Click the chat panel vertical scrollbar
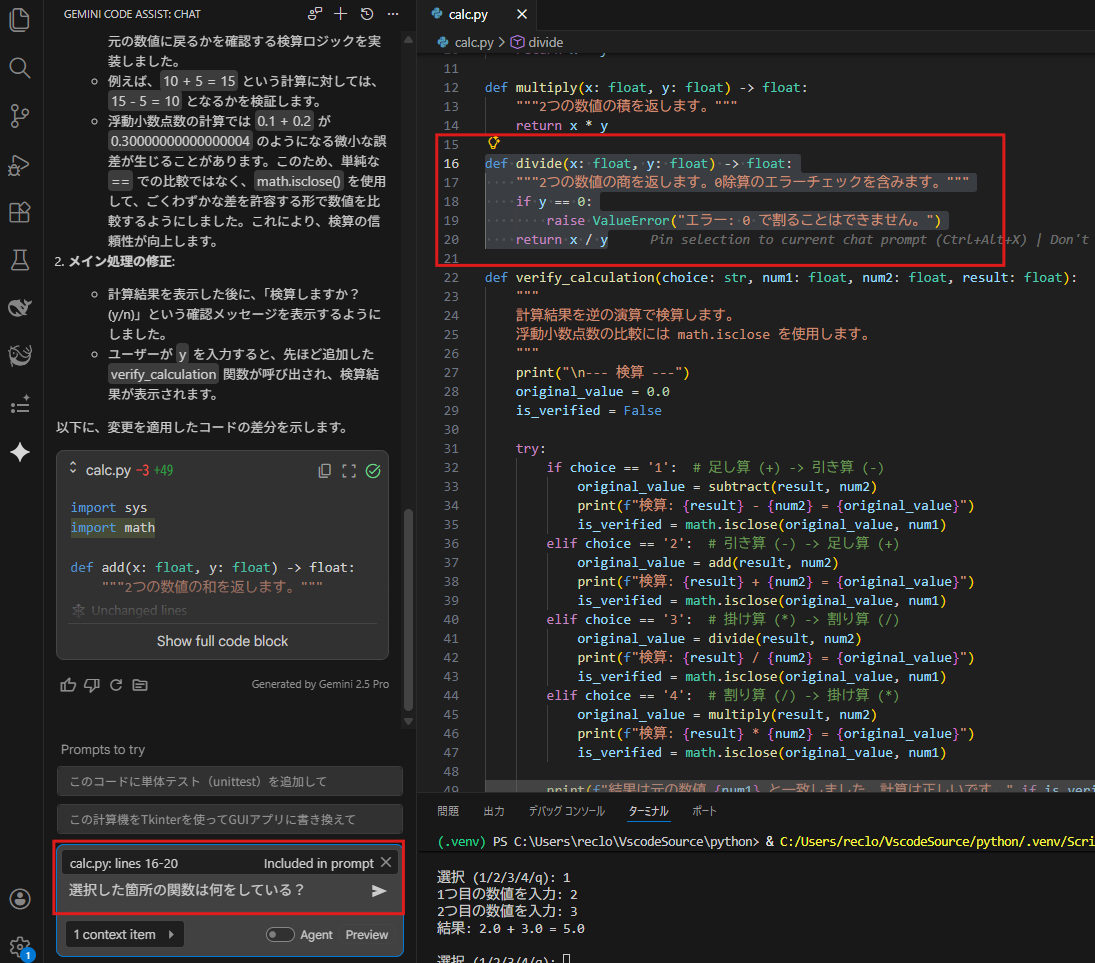The height and width of the screenshot is (963, 1095). (408, 600)
